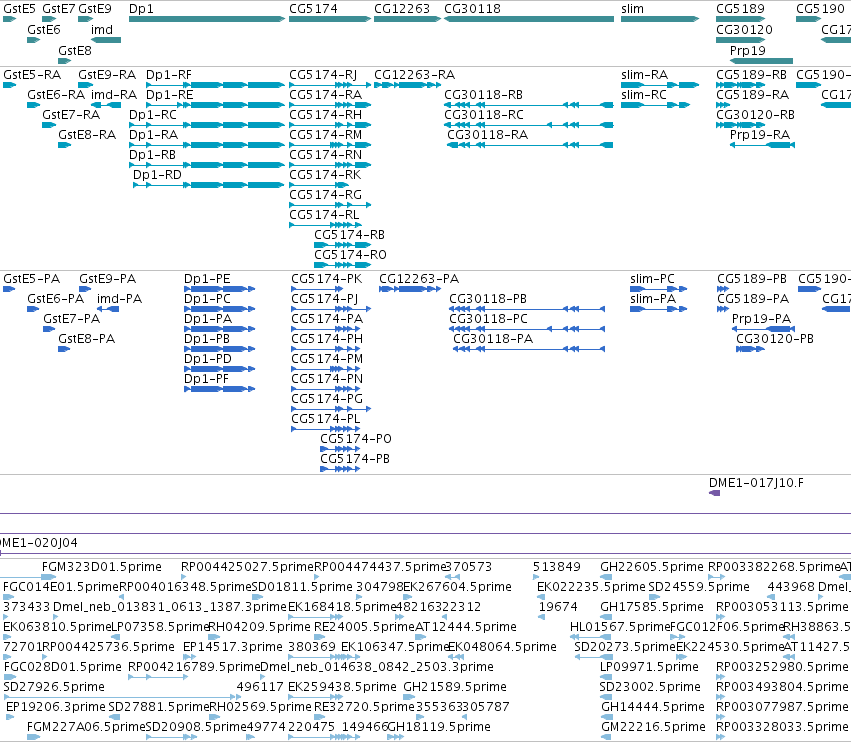Select EST EP19206.3prime
The height and width of the screenshot is (742, 851).
click(x=56, y=707)
